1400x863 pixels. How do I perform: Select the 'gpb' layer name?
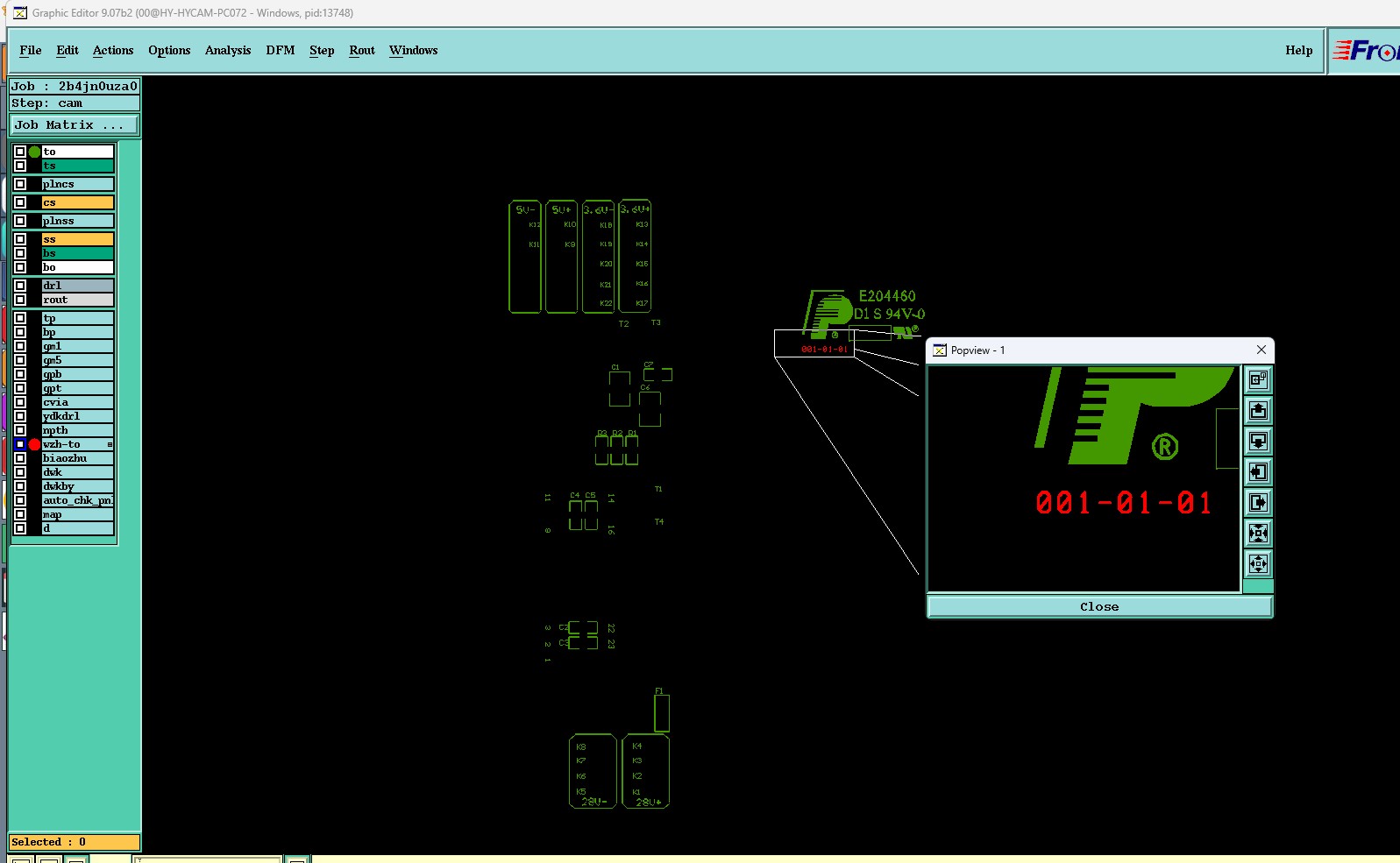(x=78, y=374)
